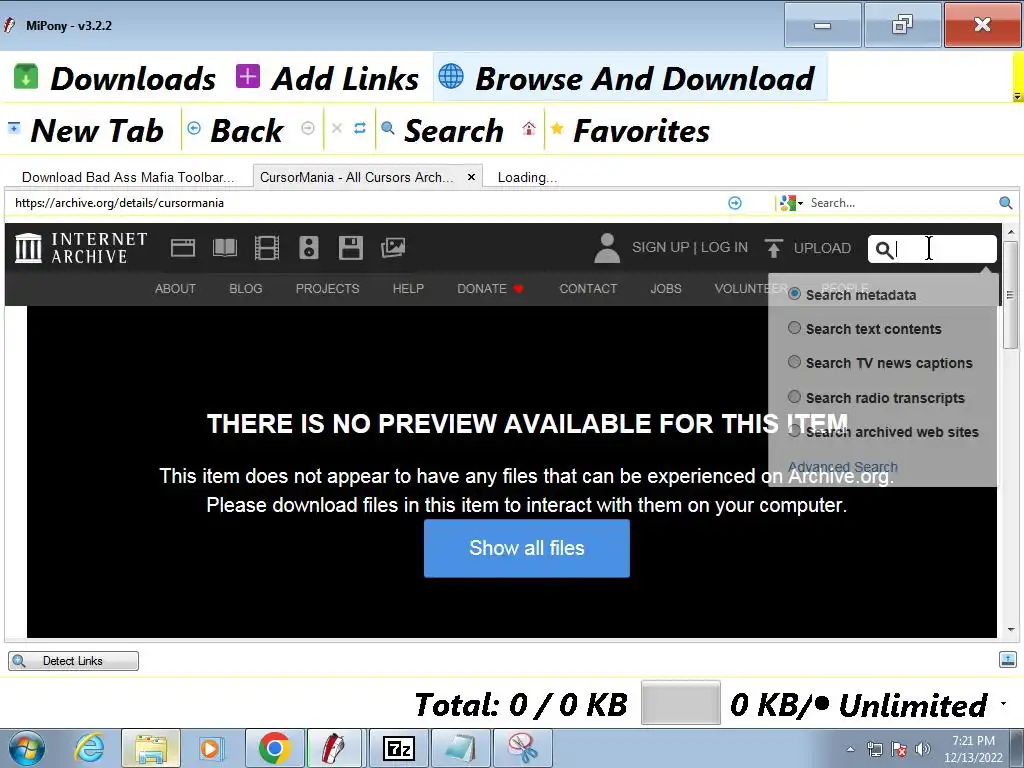
Task: Open the Advanced Search link
Action: coord(842,467)
